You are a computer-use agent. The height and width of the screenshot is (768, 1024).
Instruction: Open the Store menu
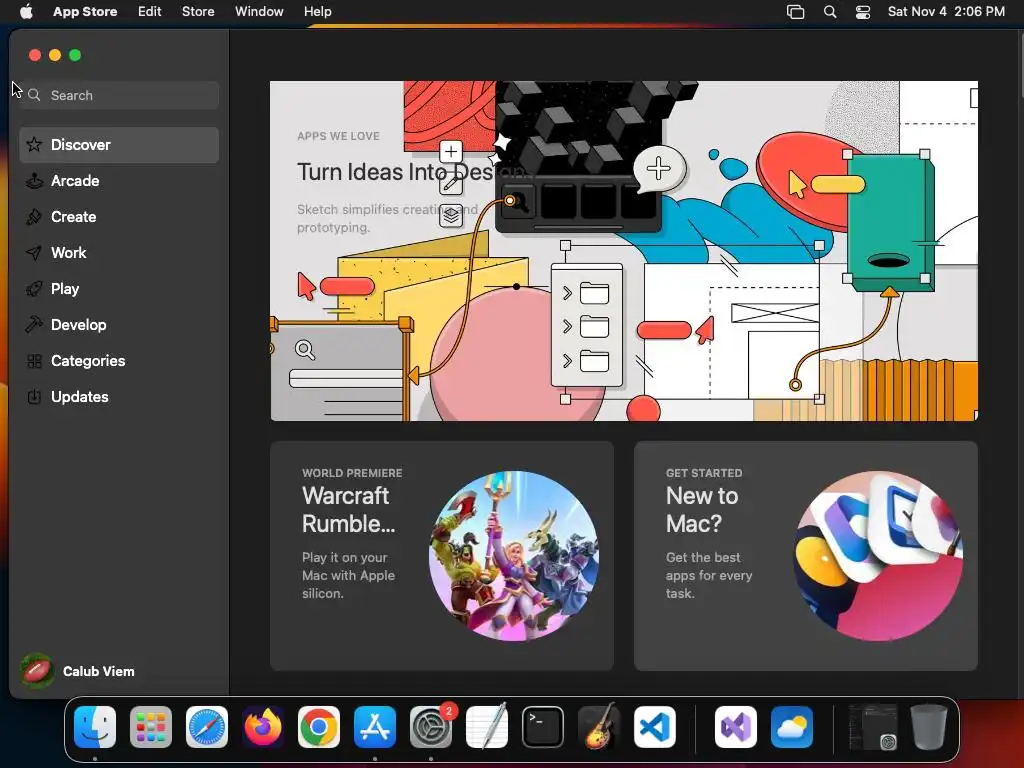pyautogui.click(x=198, y=12)
